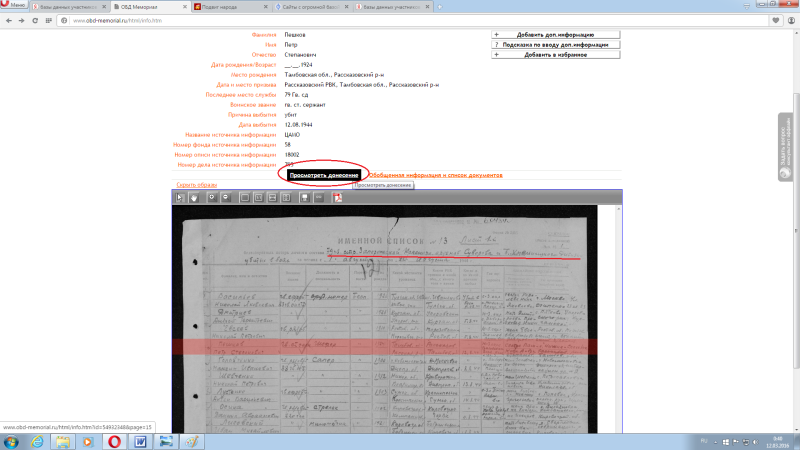This screenshot has height=450, width=800.
Task: Click the date value '12.08.1944'
Action: pyautogui.click(x=298, y=124)
